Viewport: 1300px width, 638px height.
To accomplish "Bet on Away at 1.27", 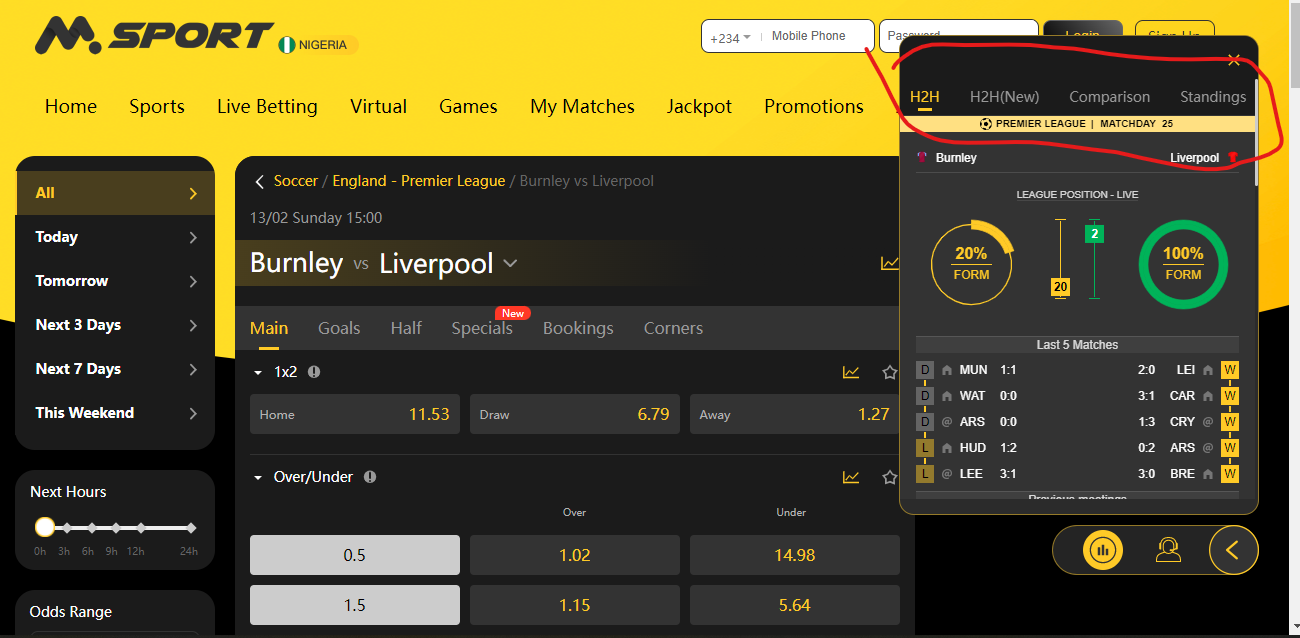I will tap(795, 414).
